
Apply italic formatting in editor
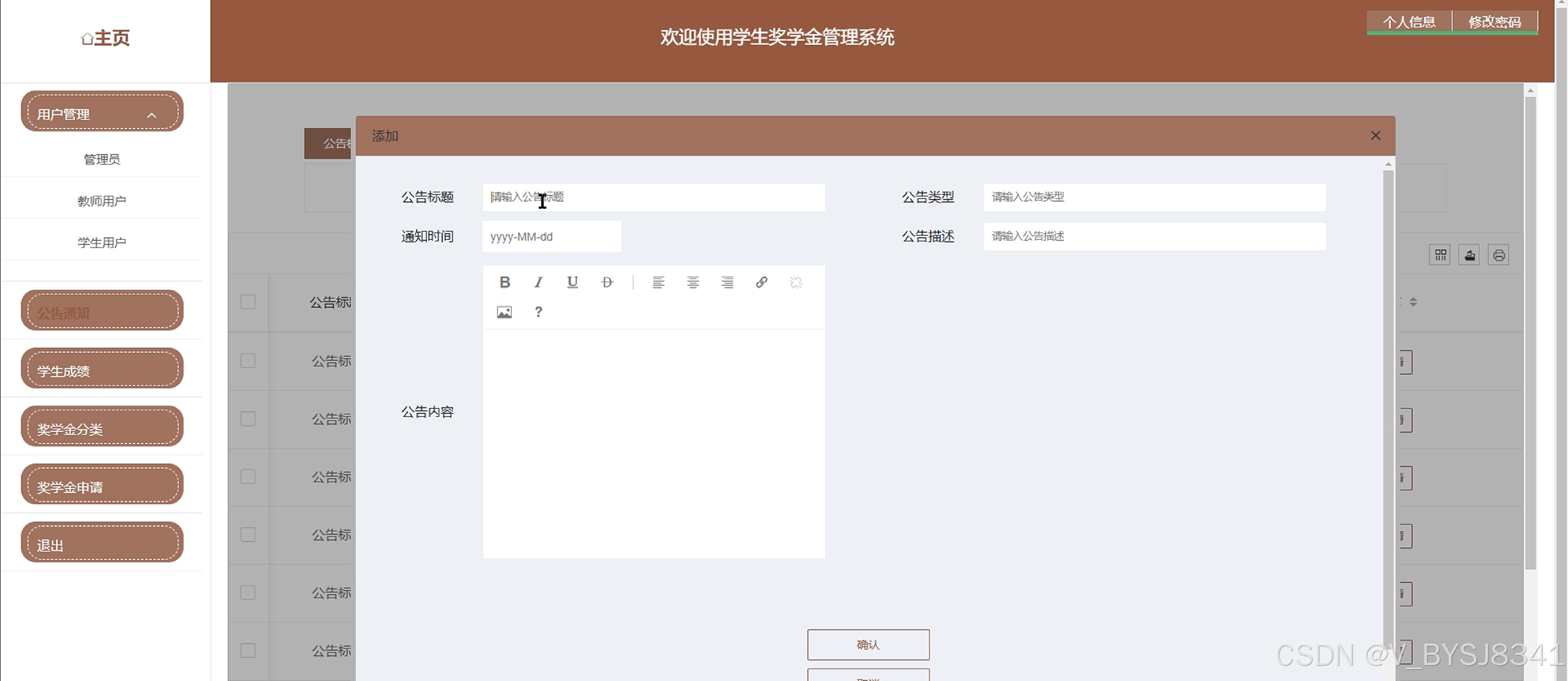[x=538, y=282]
